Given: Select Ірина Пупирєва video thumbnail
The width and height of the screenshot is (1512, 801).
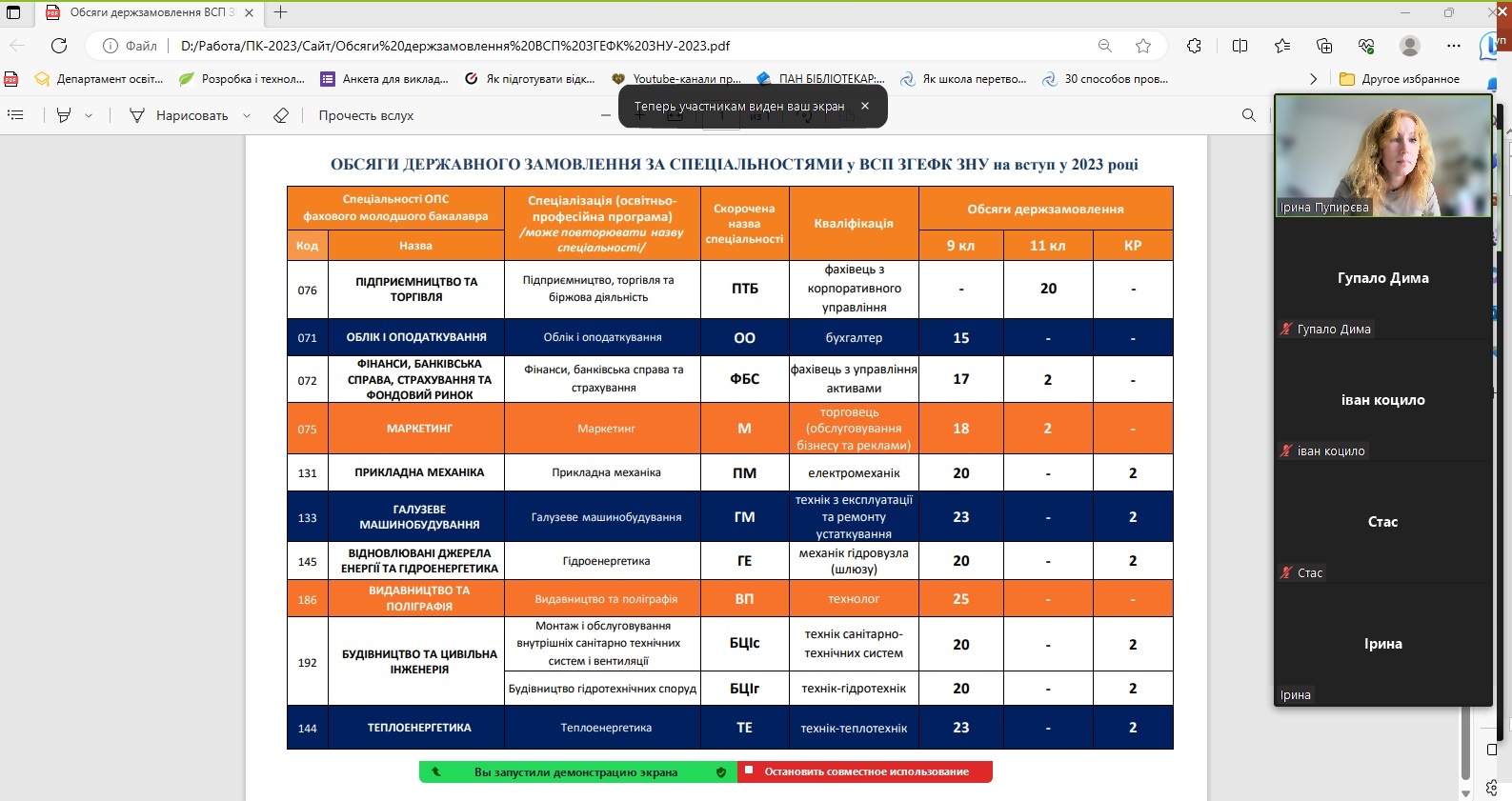Looking at the screenshot, I should pyautogui.click(x=1383, y=156).
